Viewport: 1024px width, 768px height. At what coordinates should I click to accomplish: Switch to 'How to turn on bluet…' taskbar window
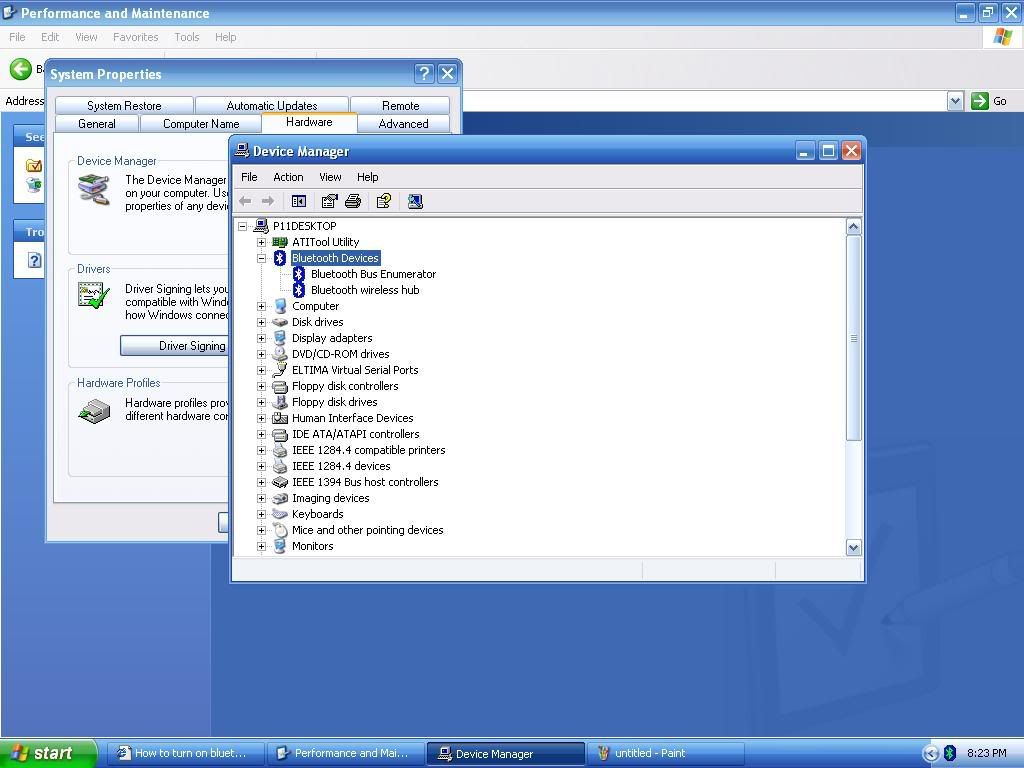(186, 754)
